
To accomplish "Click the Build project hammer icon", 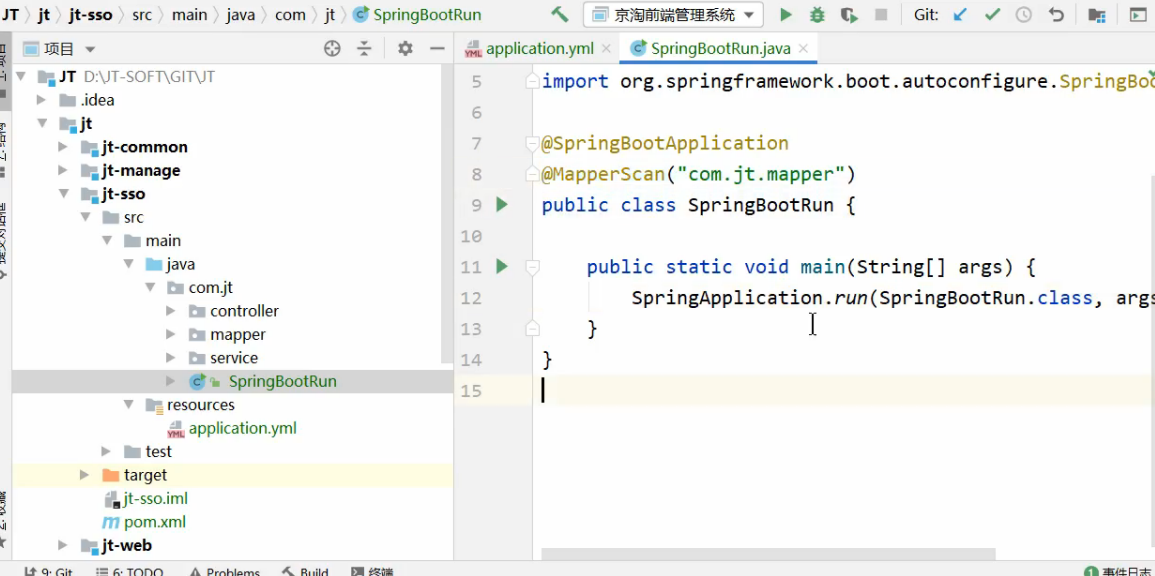I will [560, 14].
